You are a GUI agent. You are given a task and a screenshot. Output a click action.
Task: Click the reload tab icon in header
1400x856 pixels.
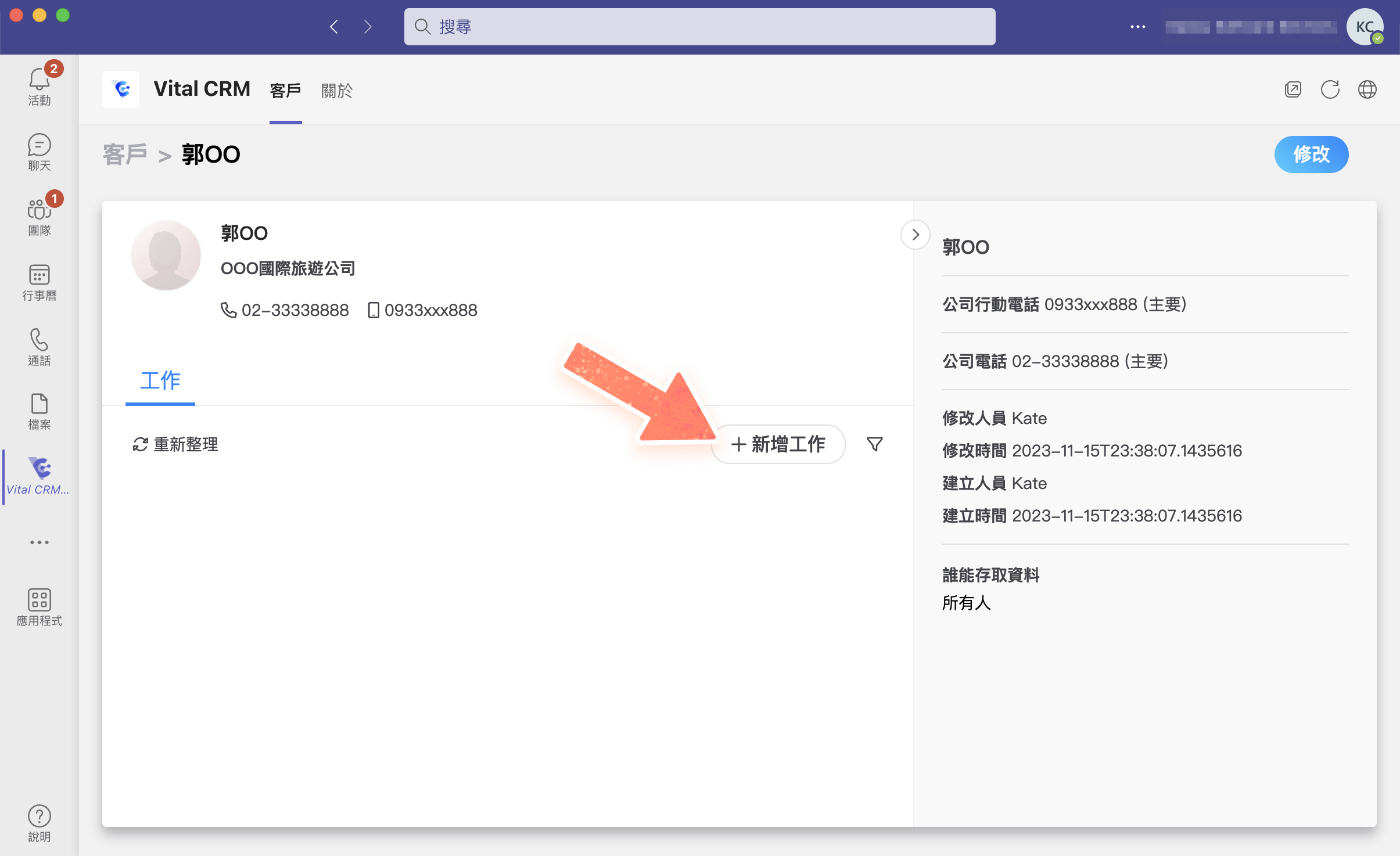pos(1330,89)
